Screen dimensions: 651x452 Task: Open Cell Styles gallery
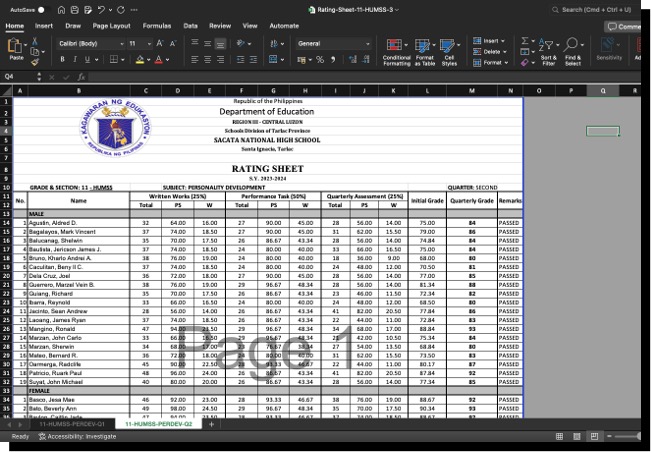coord(449,52)
